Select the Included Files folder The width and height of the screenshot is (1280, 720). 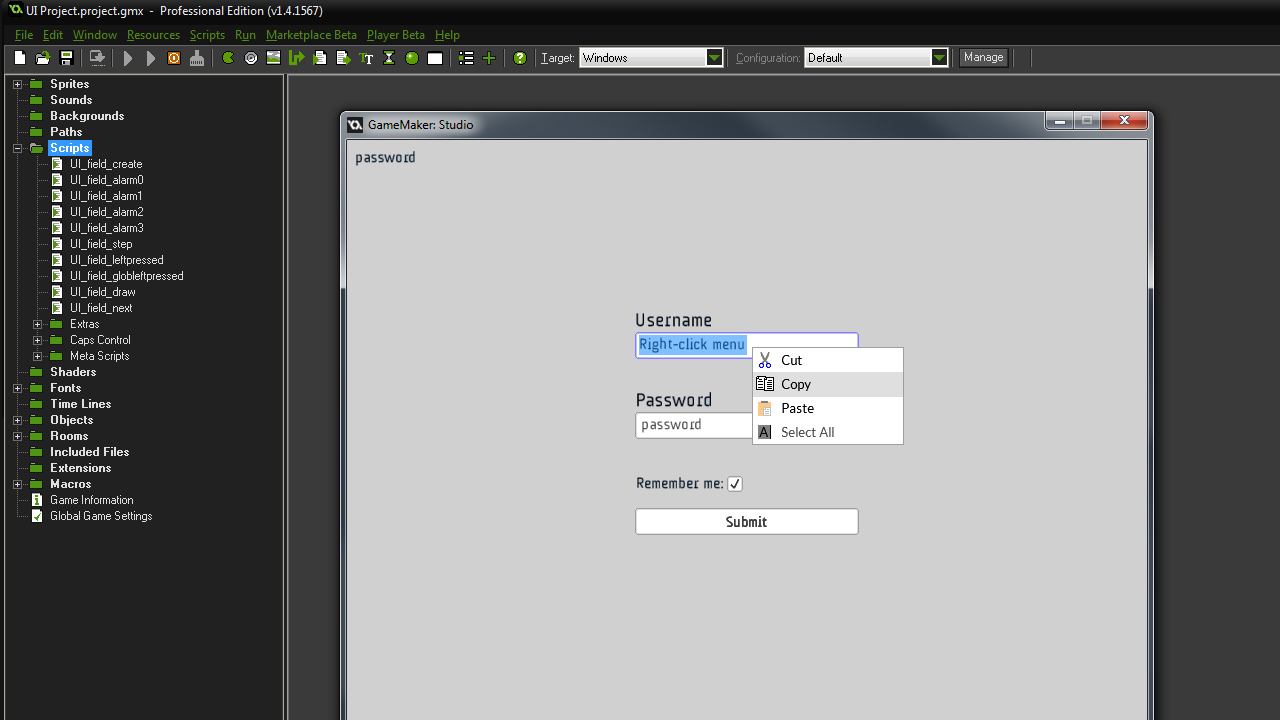click(x=90, y=452)
